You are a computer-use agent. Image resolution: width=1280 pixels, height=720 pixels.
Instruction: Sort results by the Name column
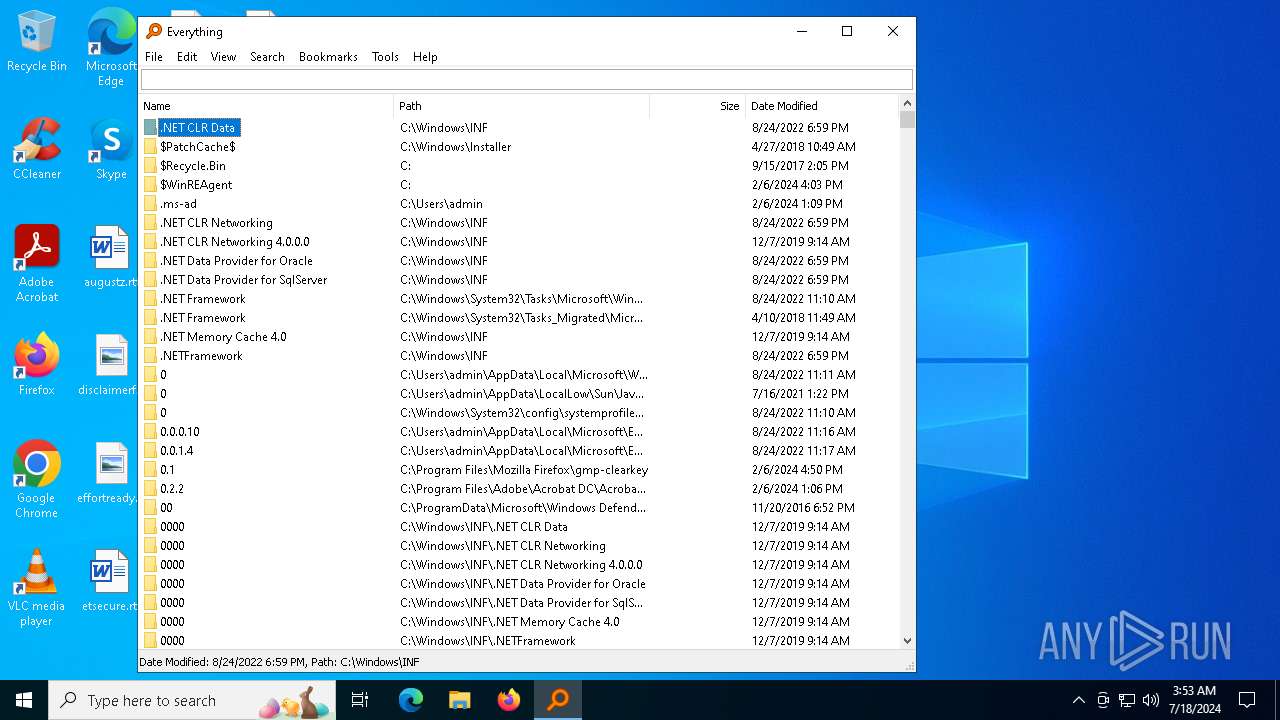click(266, 106)
